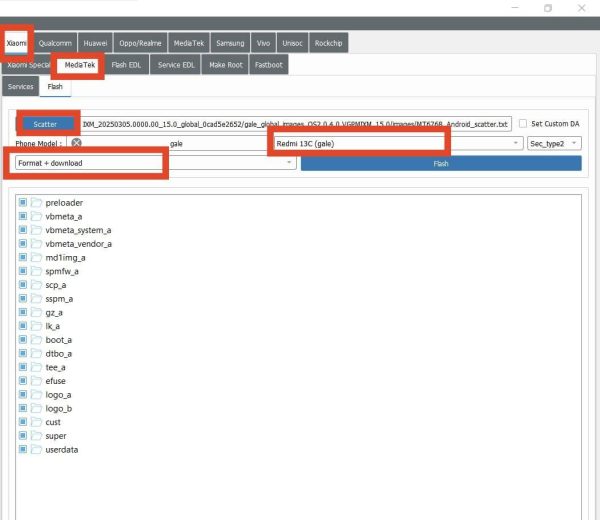Switch to the Vivo tab

tap(263, 43)
